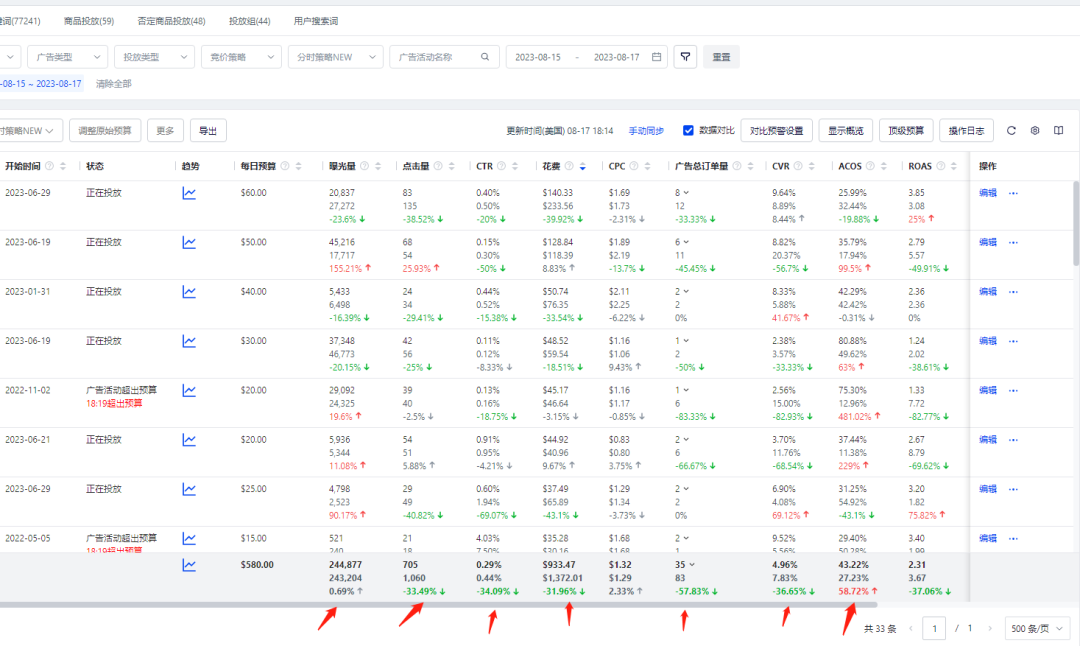
Task: Edit the 2023-06-19 $50.00 campaign via 编辑
Action: pos(988,242)
